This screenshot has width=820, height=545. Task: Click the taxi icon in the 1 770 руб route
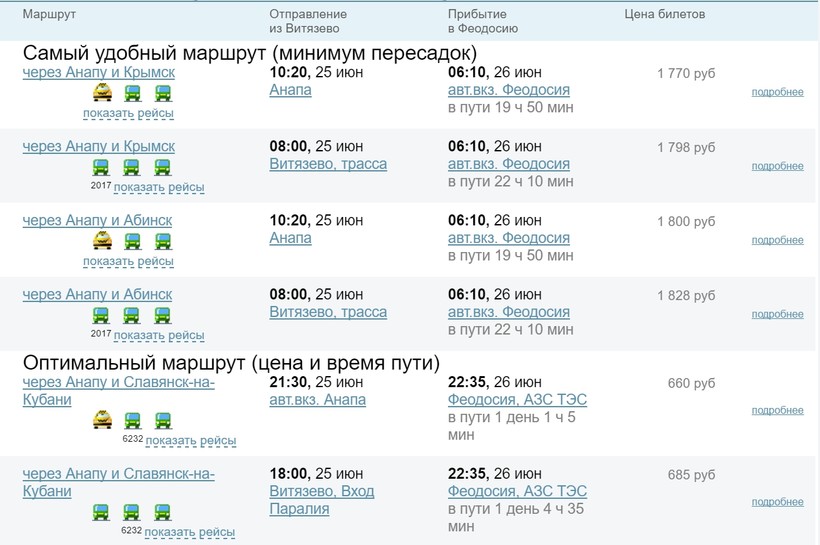[x=102, y=94]
